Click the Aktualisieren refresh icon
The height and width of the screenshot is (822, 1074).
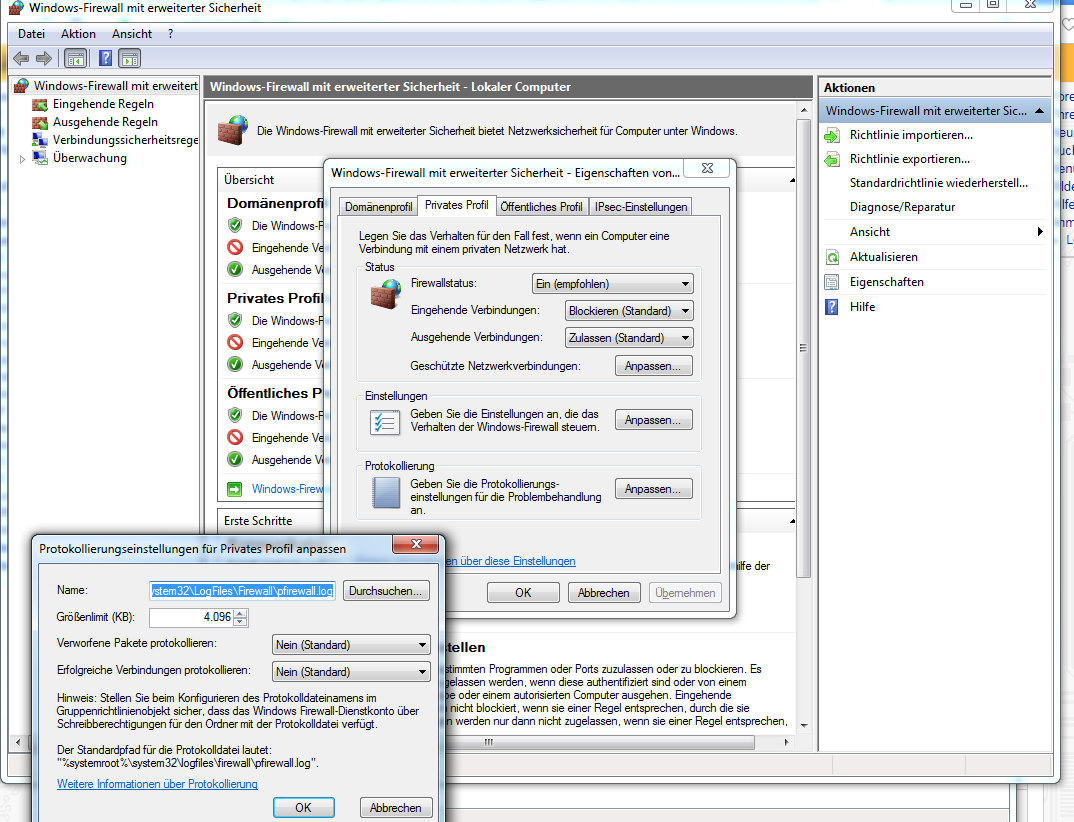[832, 258]
